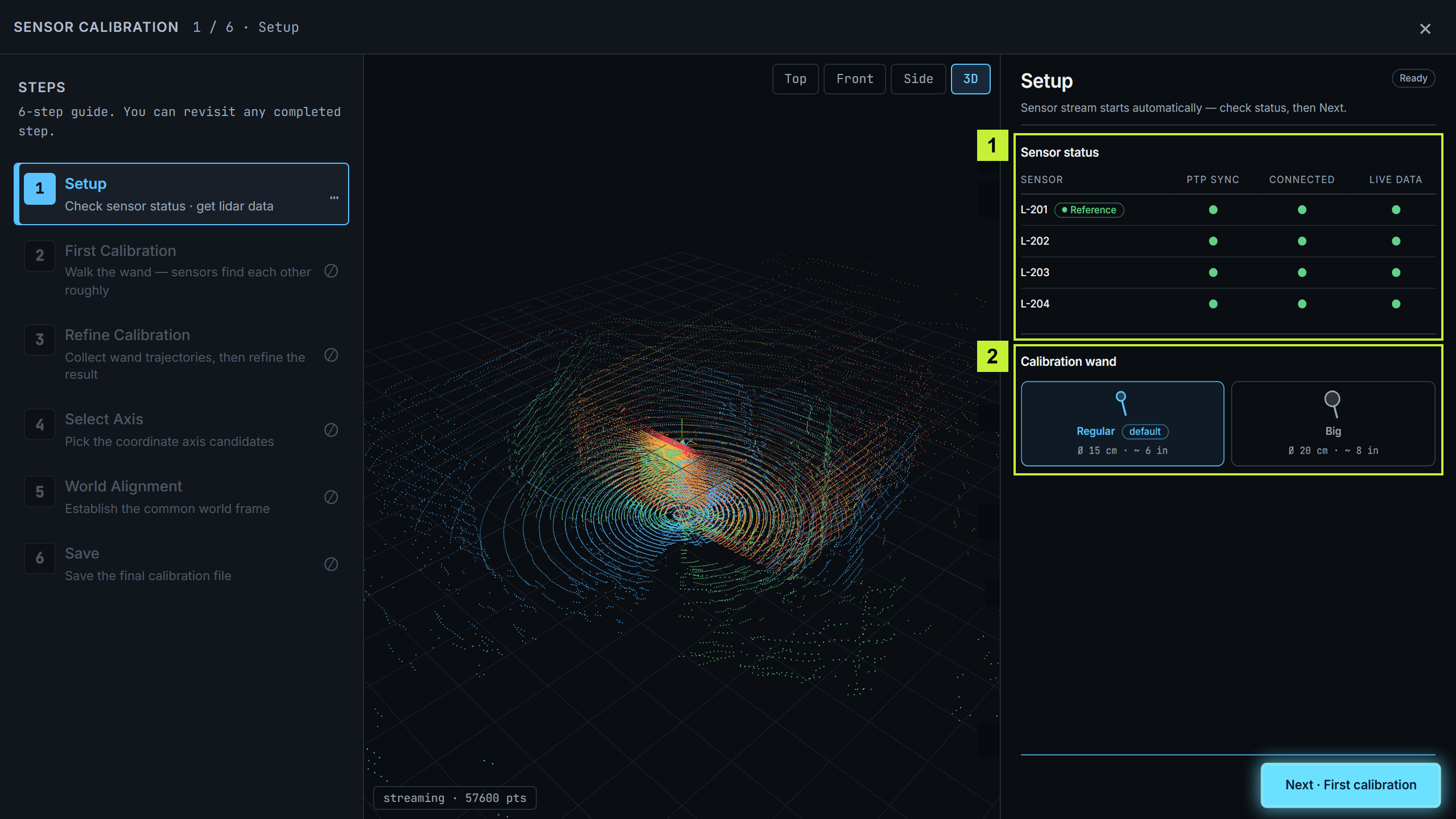Switch to the Front view
This screenshot has height=819, width=1456.
pos(854,79)
